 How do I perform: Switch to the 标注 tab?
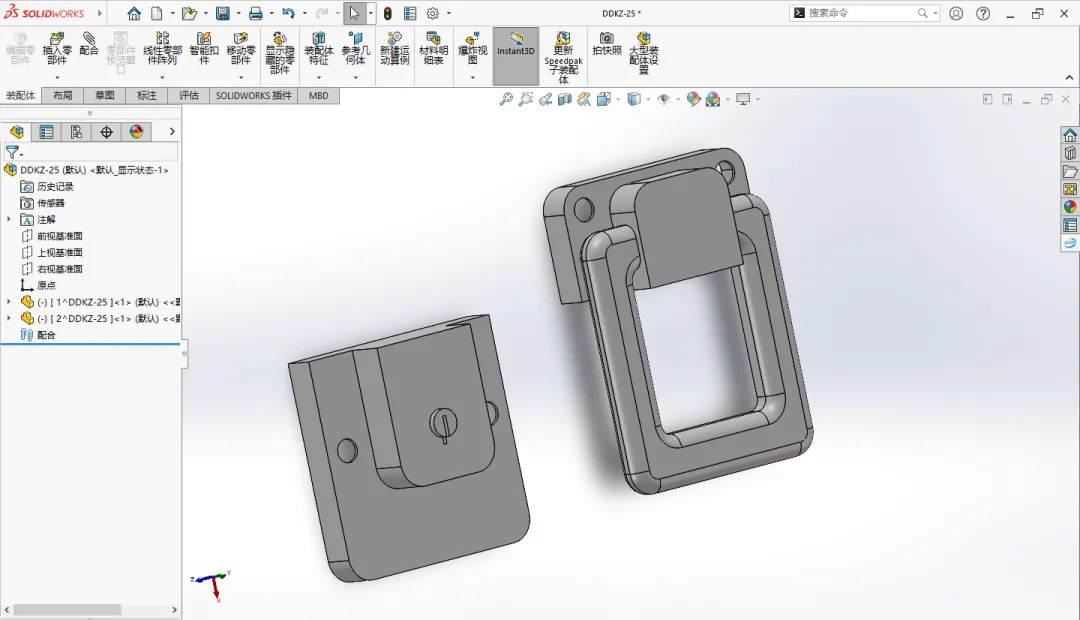coord(147,96)
